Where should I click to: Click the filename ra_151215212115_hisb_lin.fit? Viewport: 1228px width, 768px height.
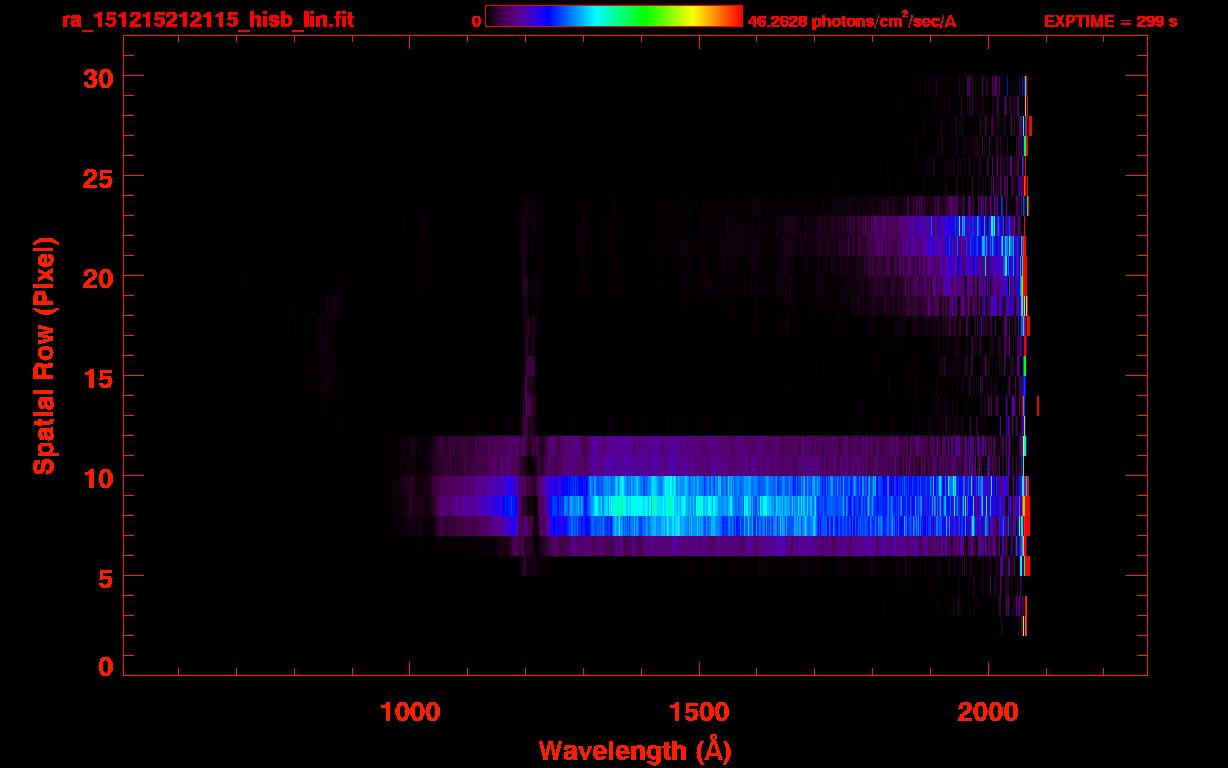tap(207, 20)
